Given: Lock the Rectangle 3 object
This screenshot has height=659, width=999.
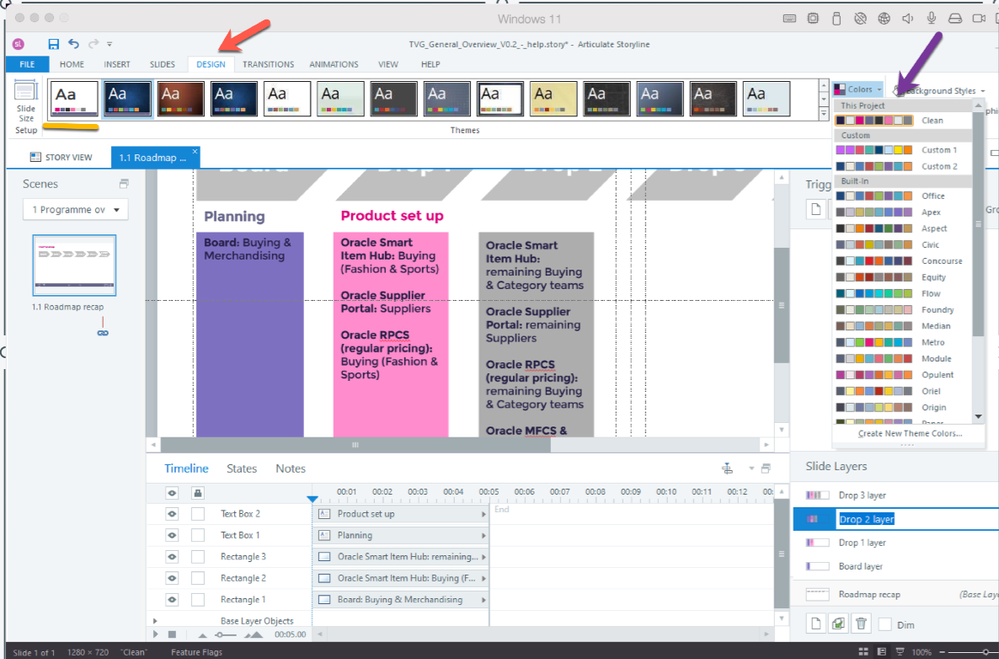Looking at the screenshot, I should 198,556.
